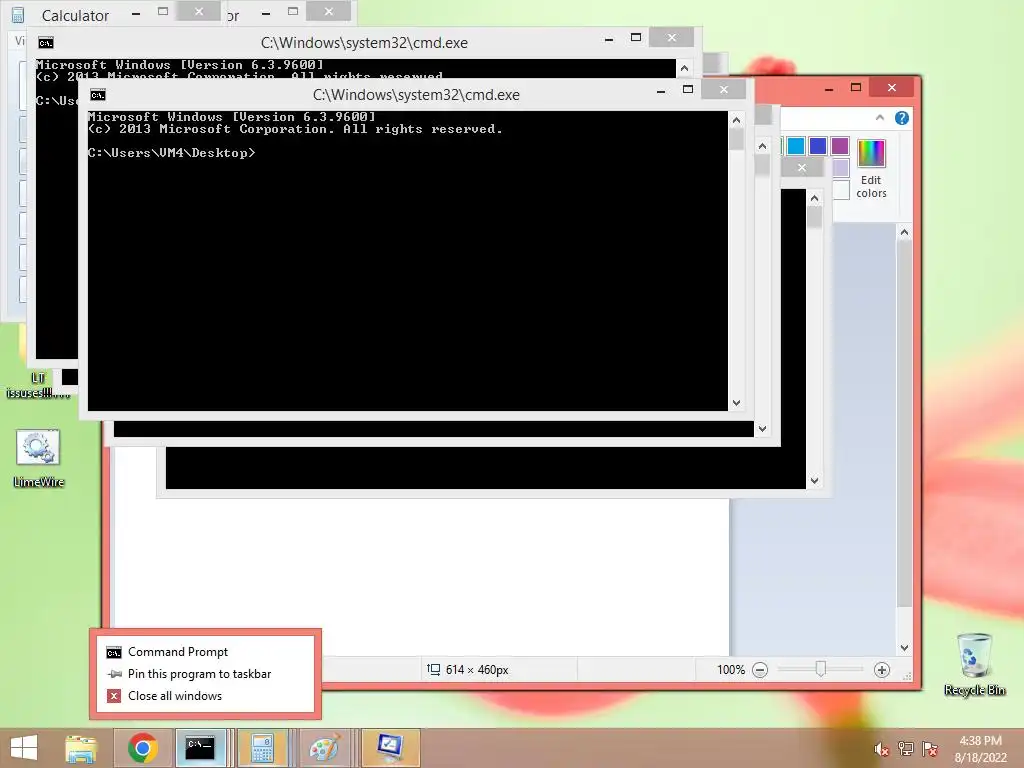This screenshot has width=1024, height=768.
Task: Open Paint's Edit colors dialog
Action: (871, 168)
